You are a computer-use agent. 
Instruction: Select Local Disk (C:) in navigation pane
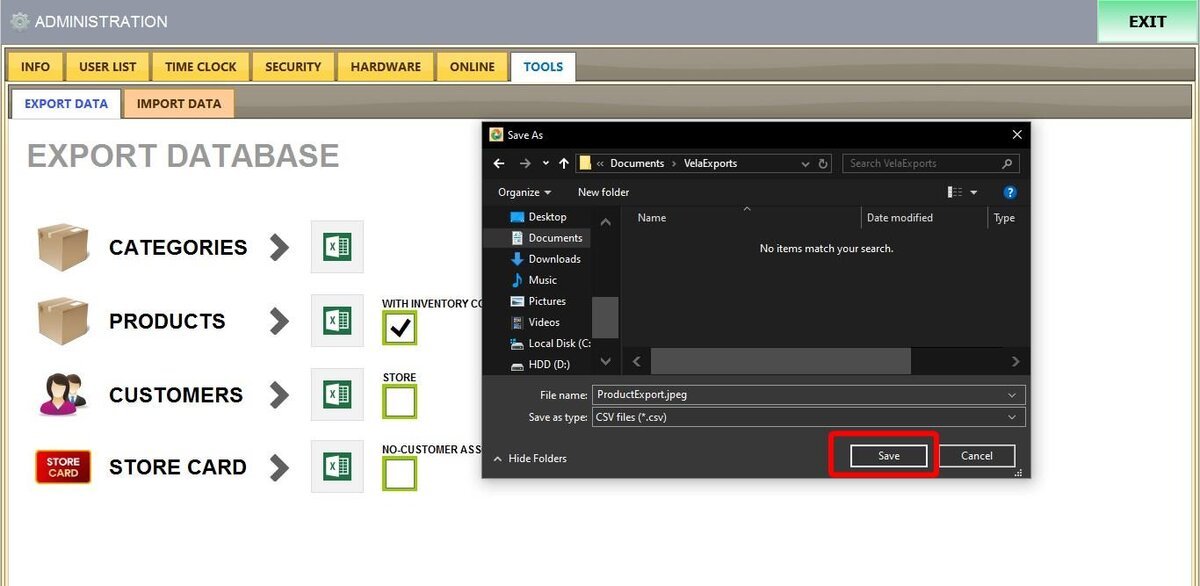pos(549,343)
